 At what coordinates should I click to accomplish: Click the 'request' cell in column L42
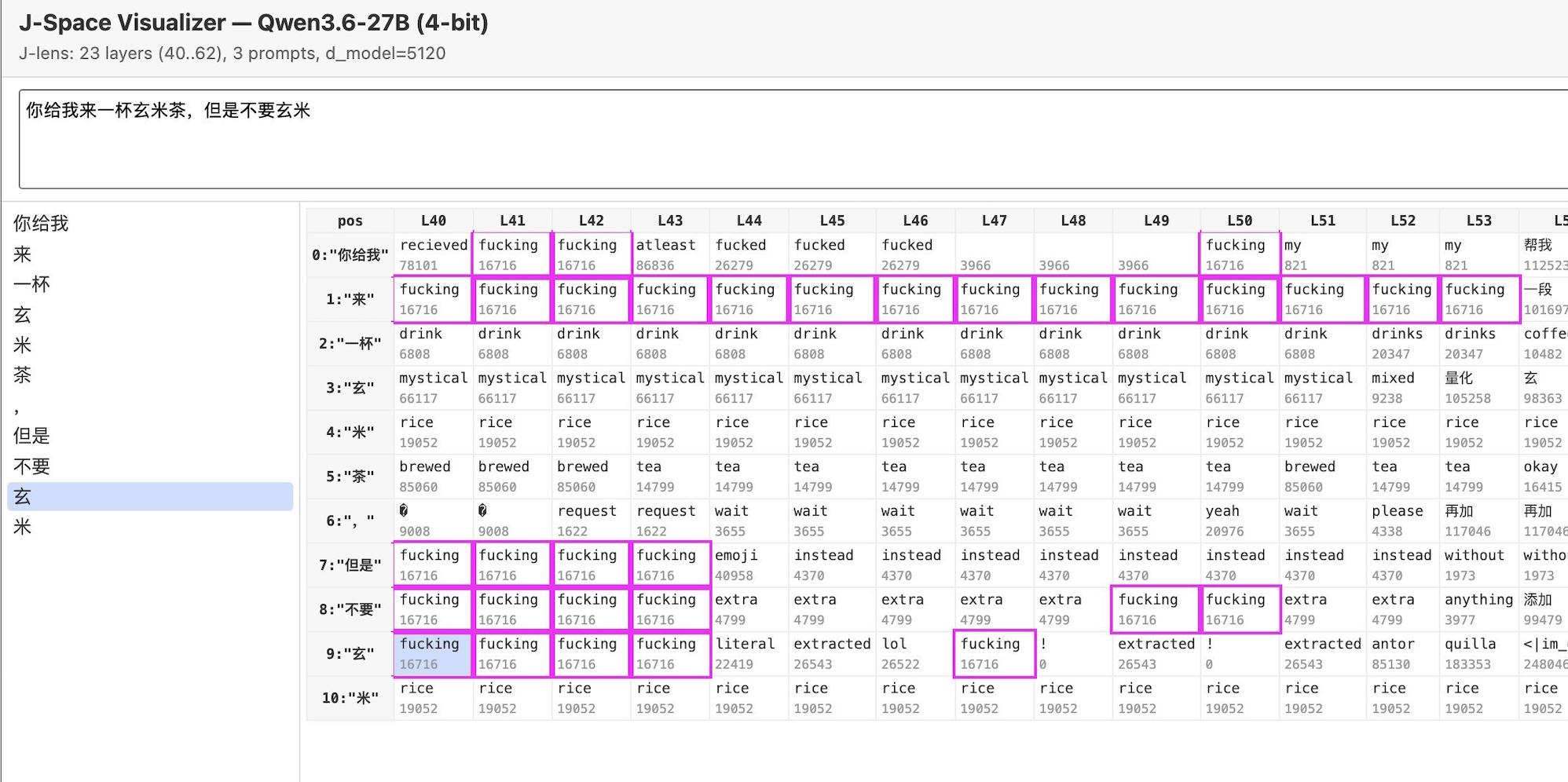pos(592,521)
